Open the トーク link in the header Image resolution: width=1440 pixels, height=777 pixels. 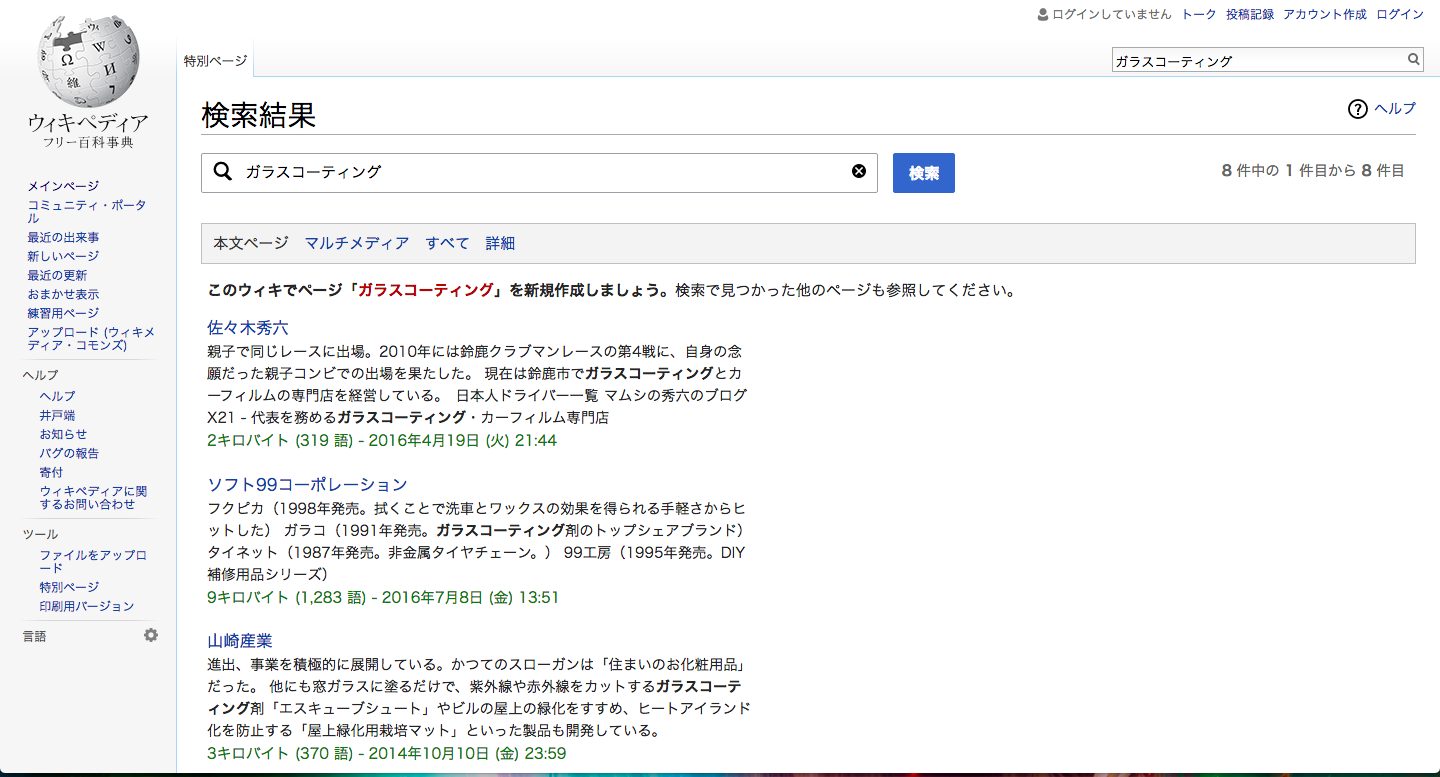pyautogui.click(x=1199, y=14)
